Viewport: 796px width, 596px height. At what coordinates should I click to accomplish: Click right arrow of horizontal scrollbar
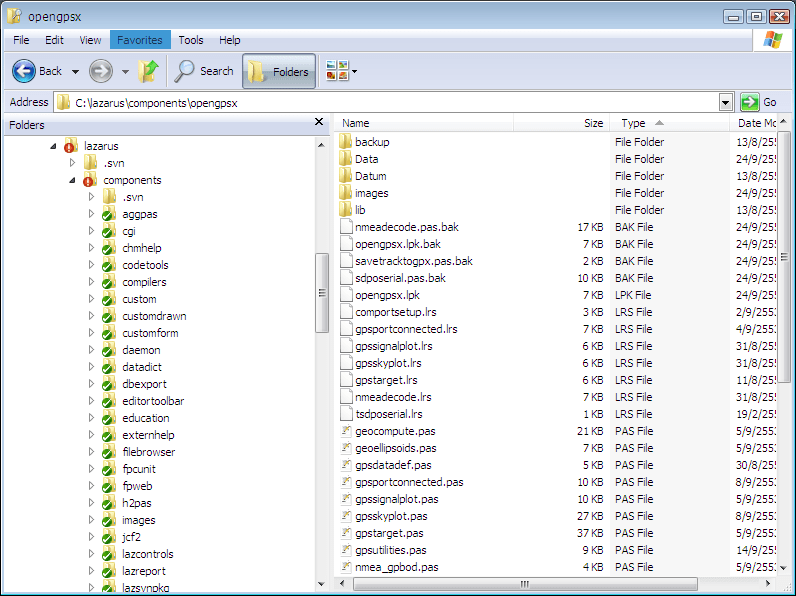pos(769,584)
